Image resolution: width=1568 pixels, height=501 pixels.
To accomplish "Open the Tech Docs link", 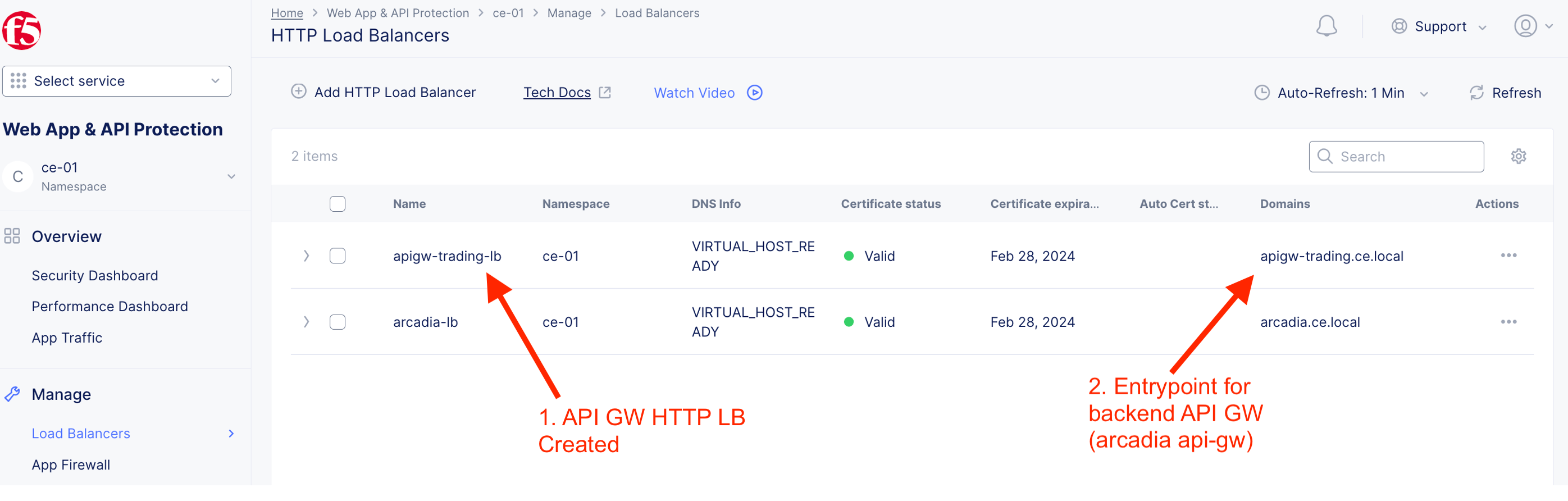I will 557,93.
